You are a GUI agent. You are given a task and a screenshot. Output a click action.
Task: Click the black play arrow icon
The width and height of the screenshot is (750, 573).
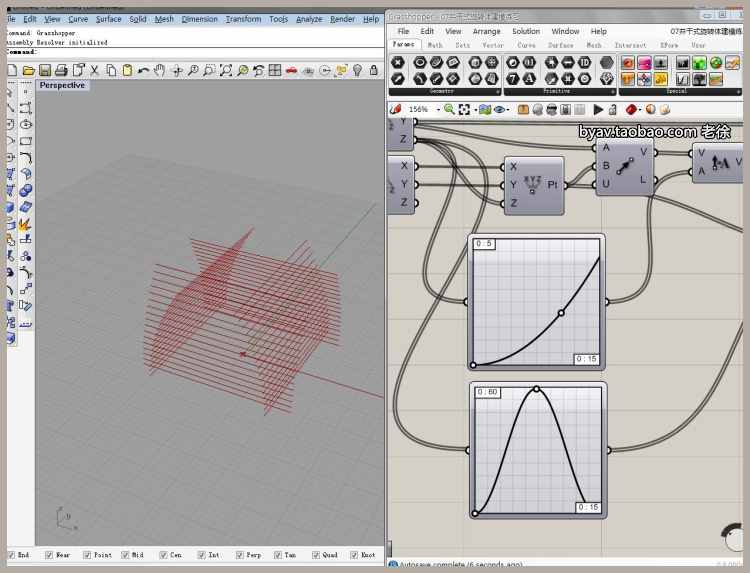(x=598, y=109)
